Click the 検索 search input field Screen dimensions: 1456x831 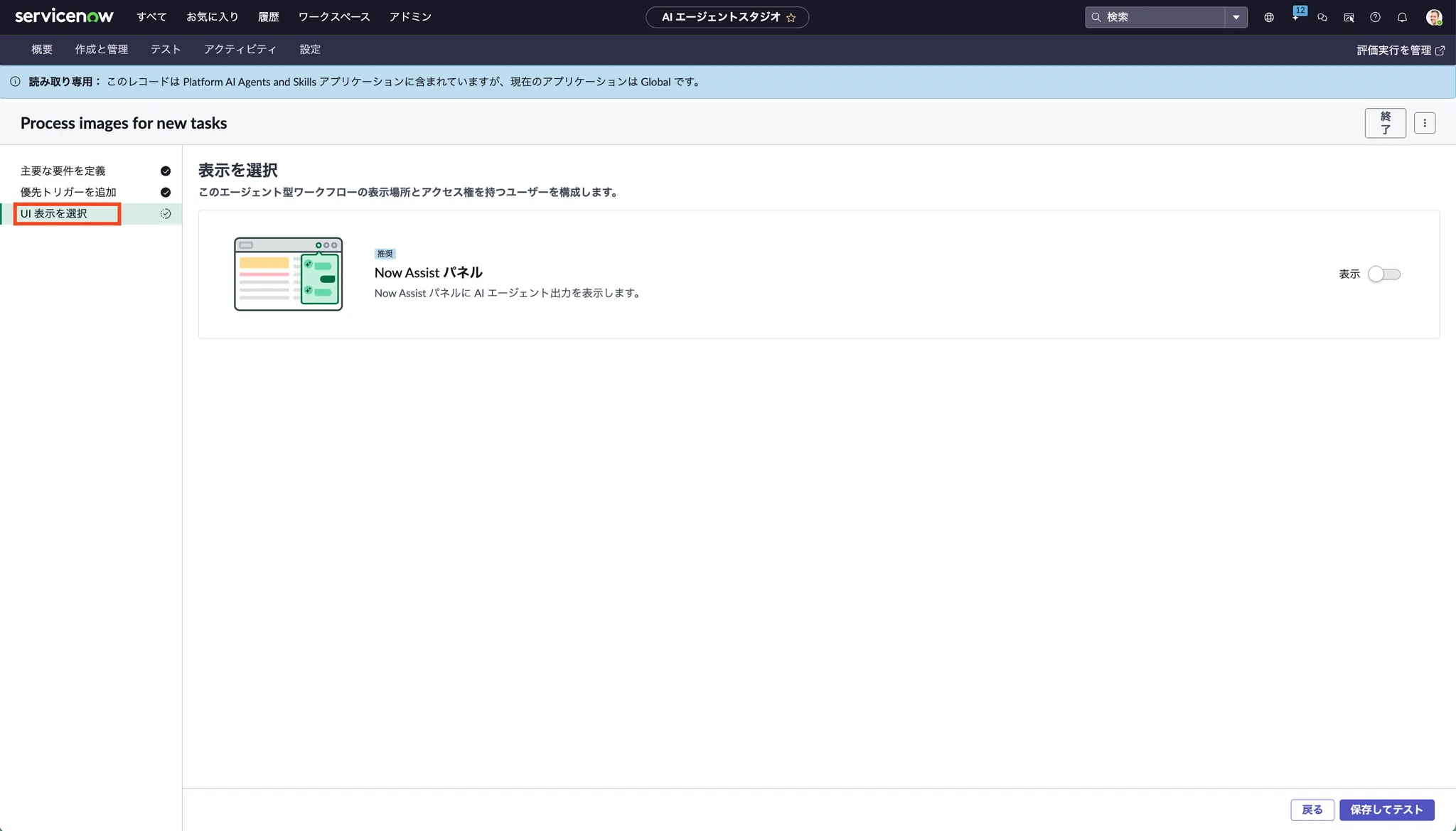coord(1160,17)
